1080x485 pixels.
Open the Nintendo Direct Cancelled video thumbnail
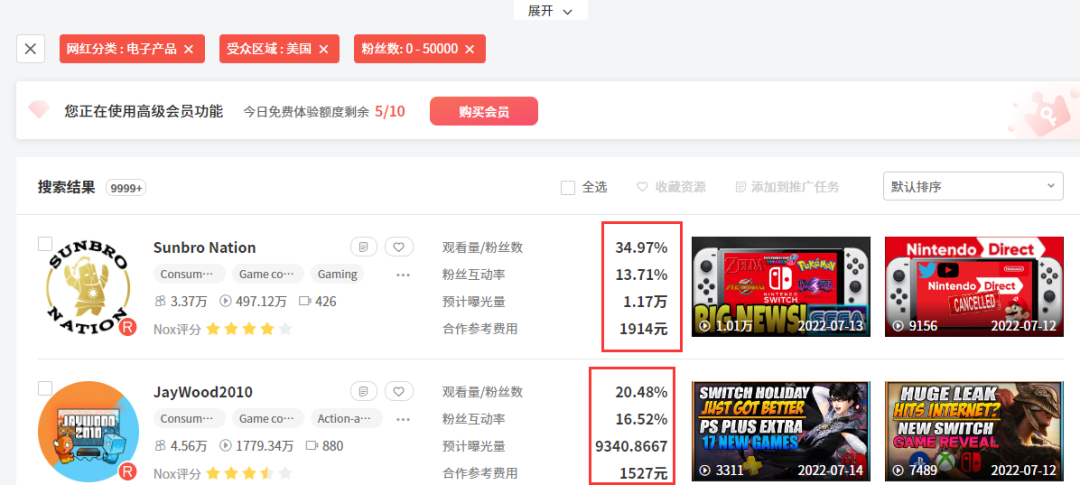[974, 287]
